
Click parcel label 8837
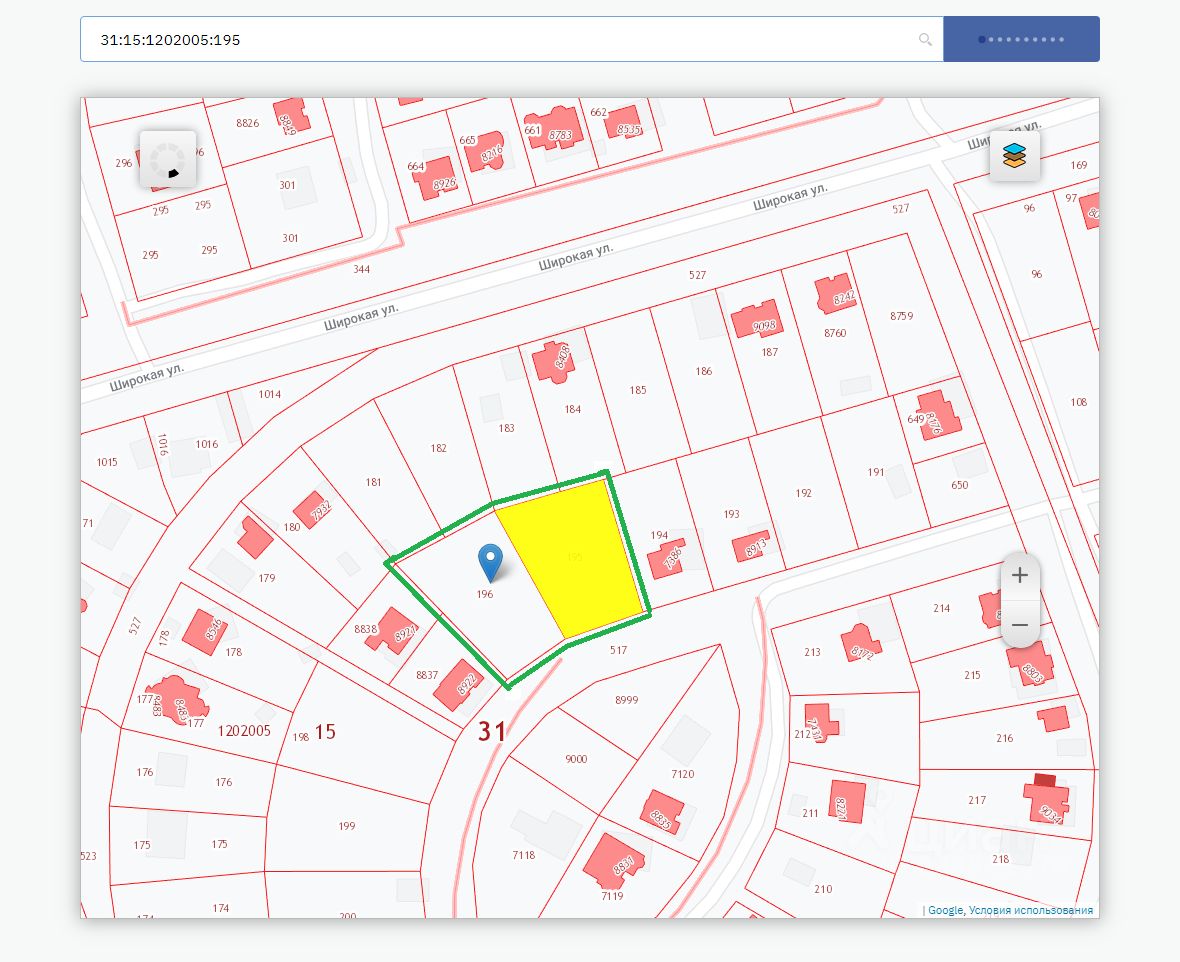coord(427,674)
